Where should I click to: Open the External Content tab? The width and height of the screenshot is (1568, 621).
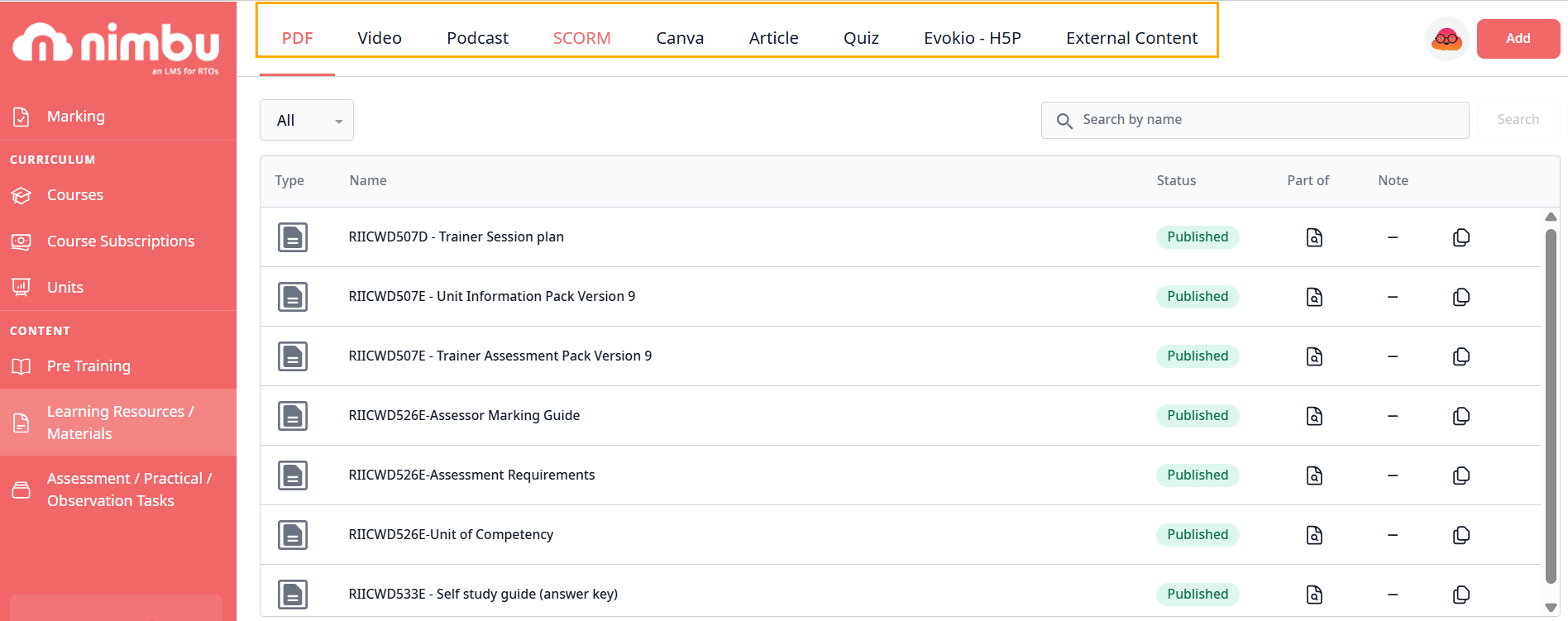pyautogui.click(x=1131, y=38)
